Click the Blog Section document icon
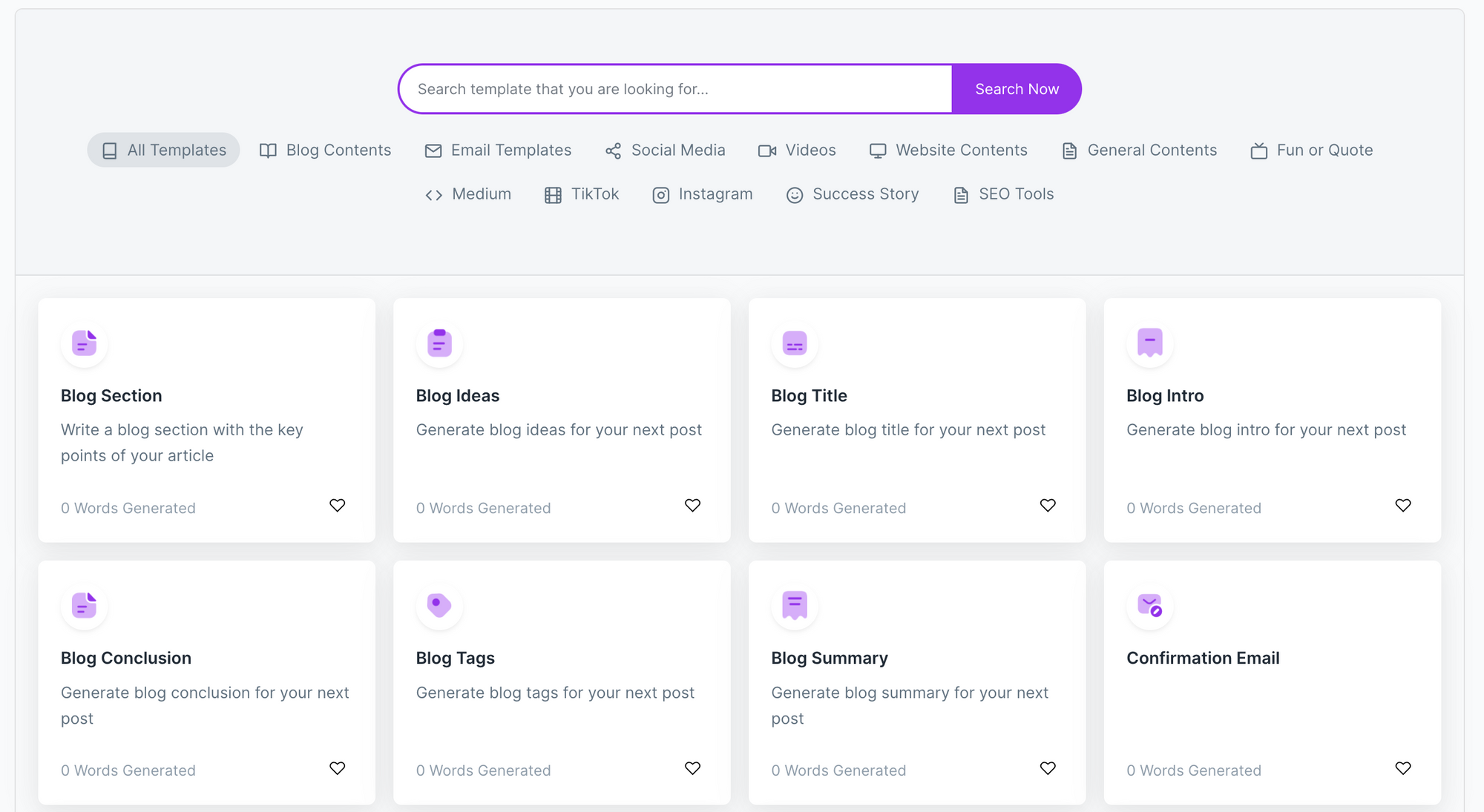Screen dimensions: 1484x812 (85, 343)
